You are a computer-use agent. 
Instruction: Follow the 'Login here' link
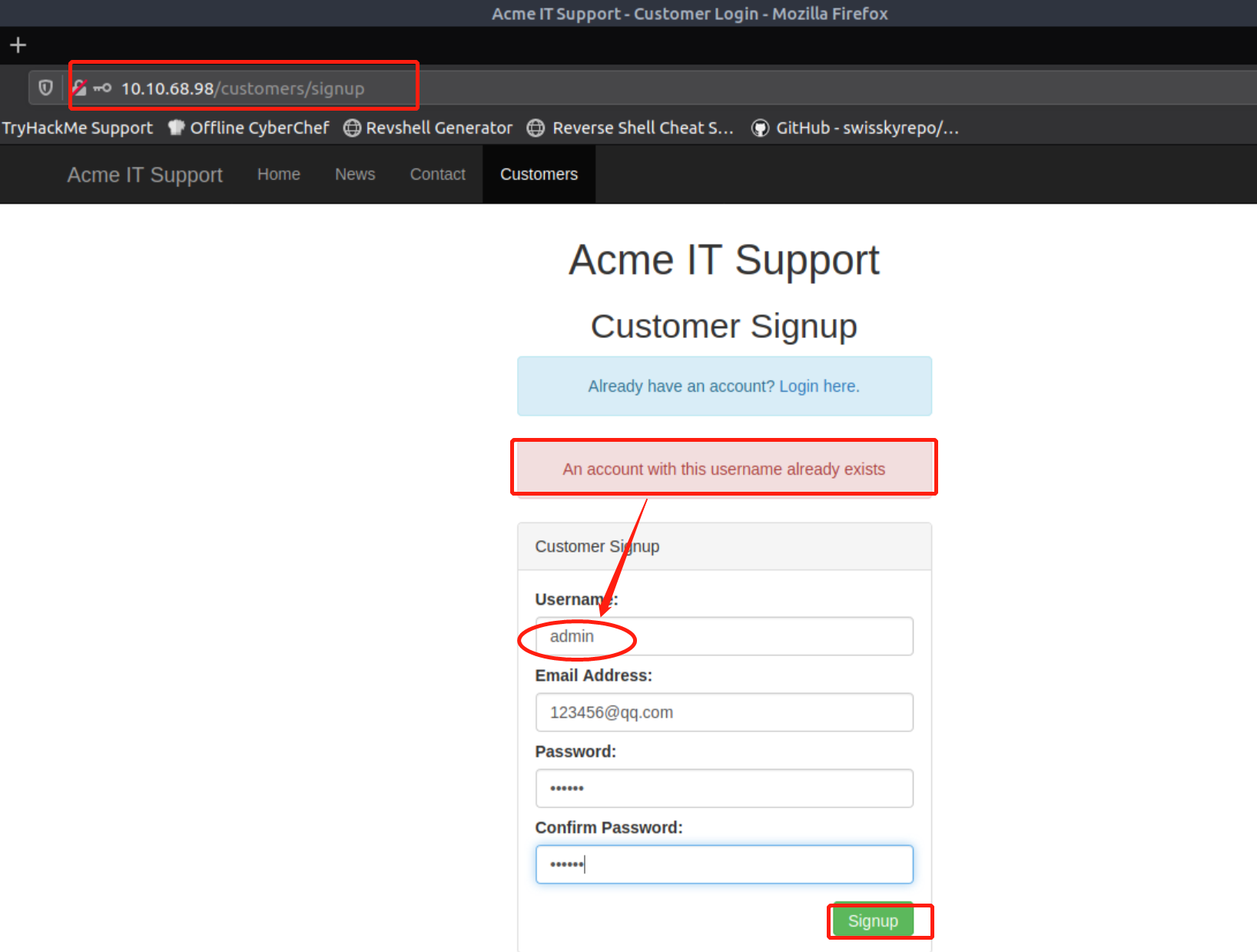[x=819, y=386]
